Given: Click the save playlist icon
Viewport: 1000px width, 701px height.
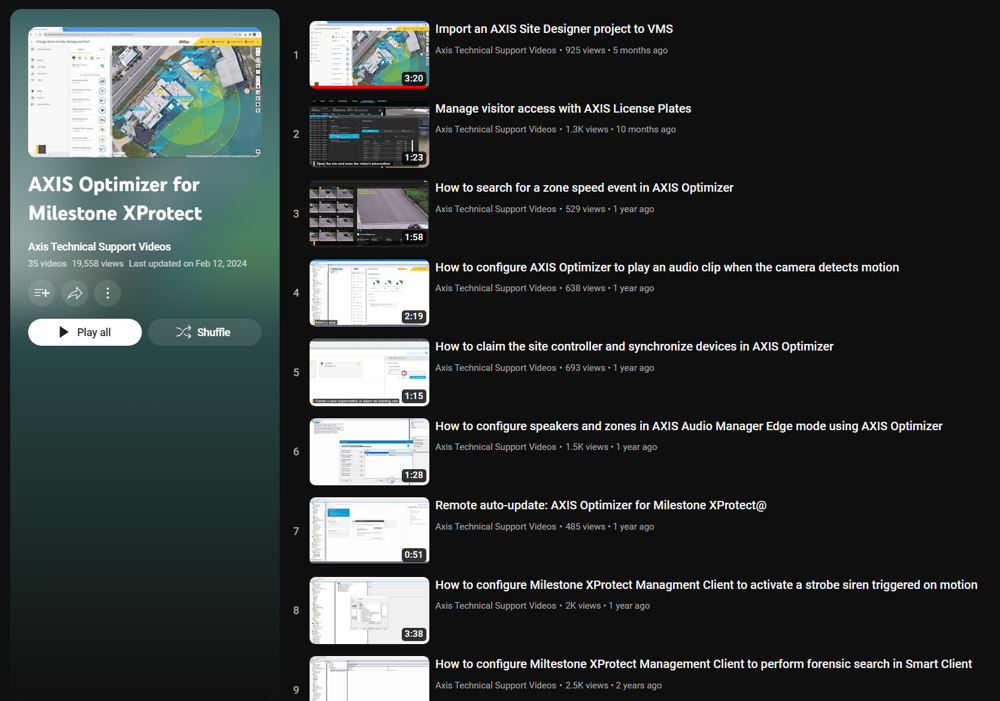Looking at the screenshot, I should pyautogui.click(x=42, y=293).
